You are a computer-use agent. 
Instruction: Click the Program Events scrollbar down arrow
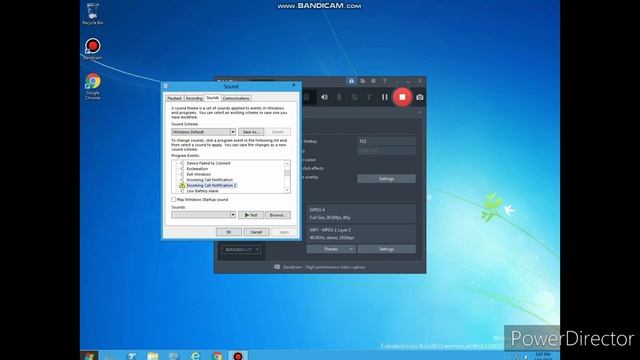click(287, 191)
